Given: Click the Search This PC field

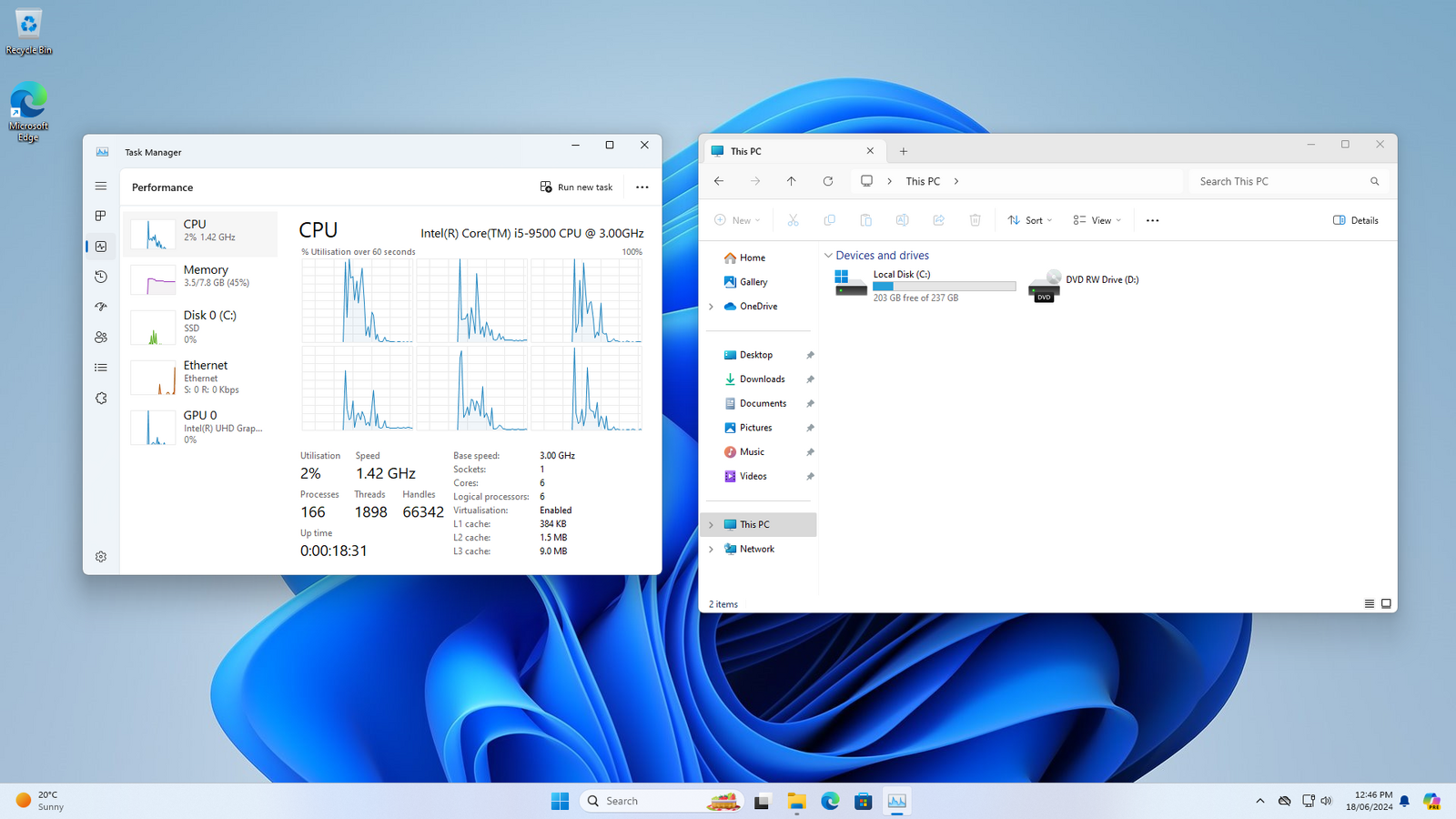Looking at the screenshot, I should click(1289, 181).
